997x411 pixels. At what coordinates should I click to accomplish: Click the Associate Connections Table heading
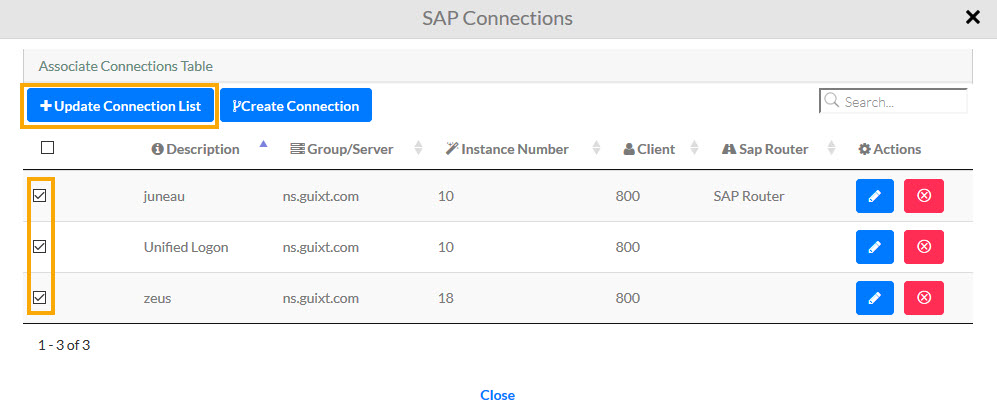[x=125, y=66]
